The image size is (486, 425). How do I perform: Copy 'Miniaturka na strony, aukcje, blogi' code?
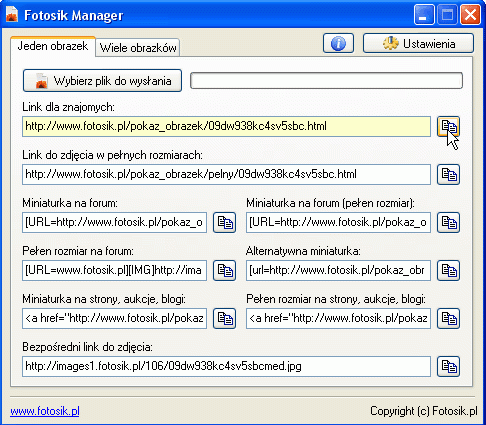click(224, 318)
